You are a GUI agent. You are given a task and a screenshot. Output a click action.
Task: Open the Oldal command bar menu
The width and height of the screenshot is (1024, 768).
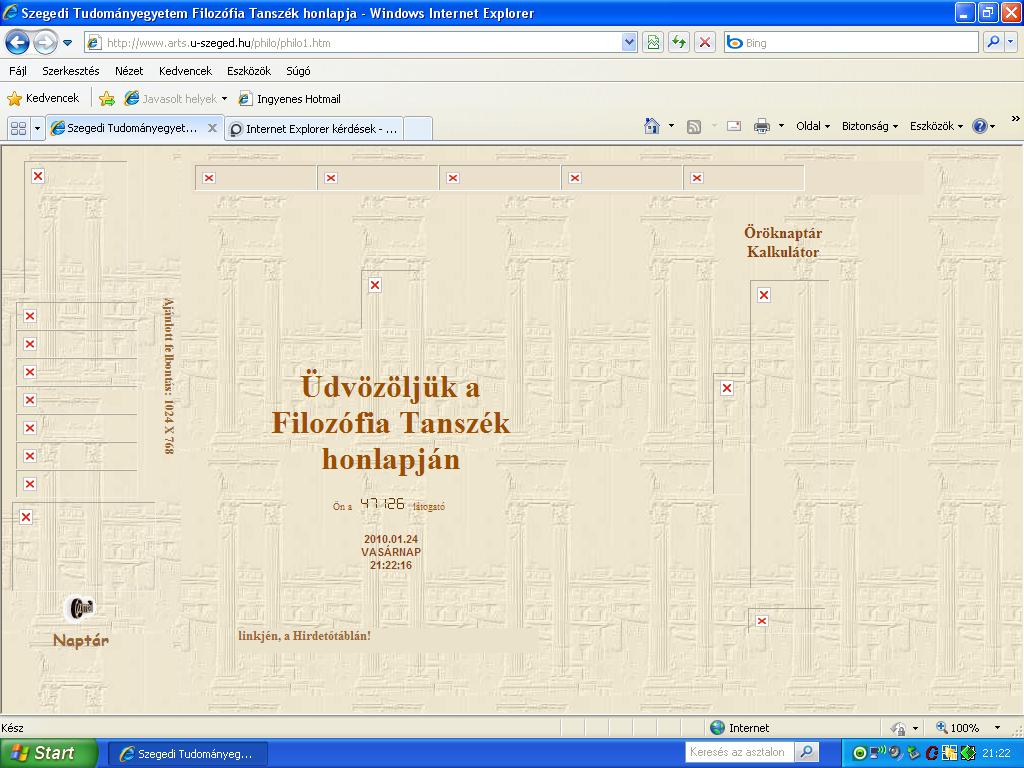point(813,126)
